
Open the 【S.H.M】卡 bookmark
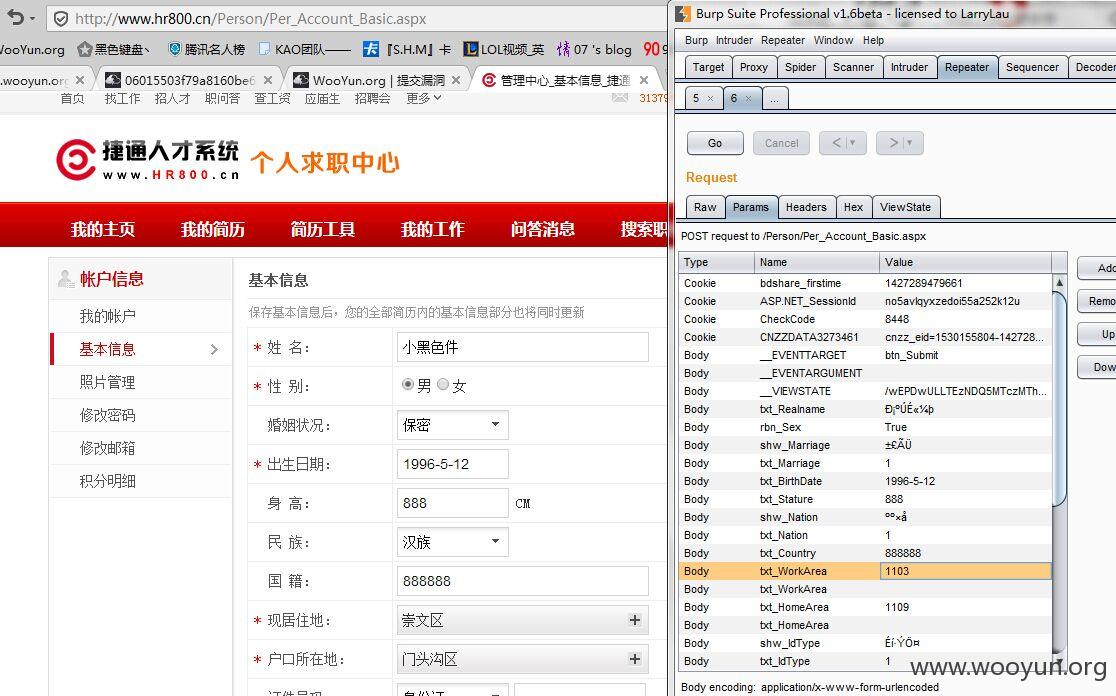click(407, 49)
